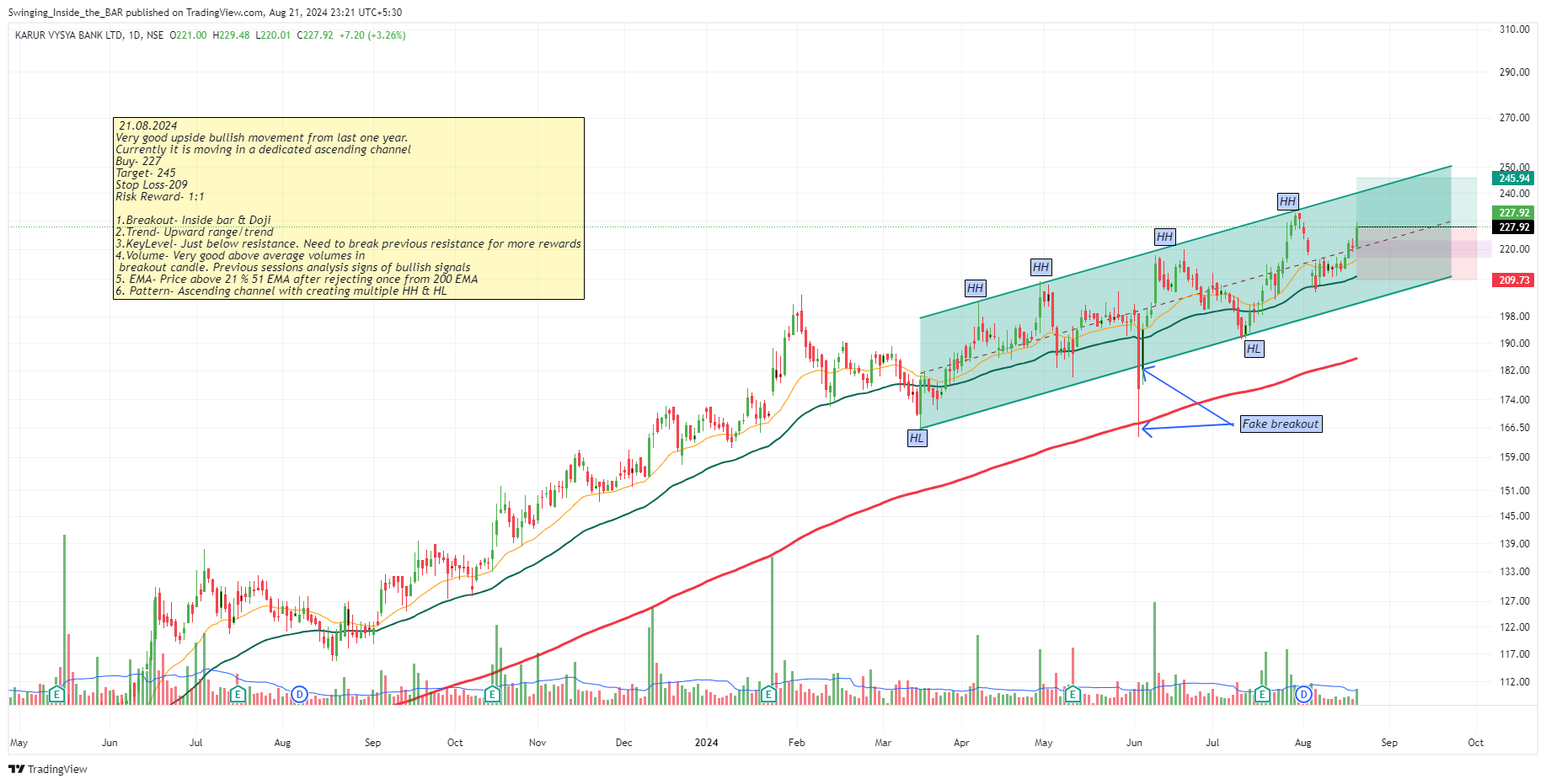Click the 'Stop Loss-209' line in the note
Screen dimensions: 1546x784
point(152,184)
